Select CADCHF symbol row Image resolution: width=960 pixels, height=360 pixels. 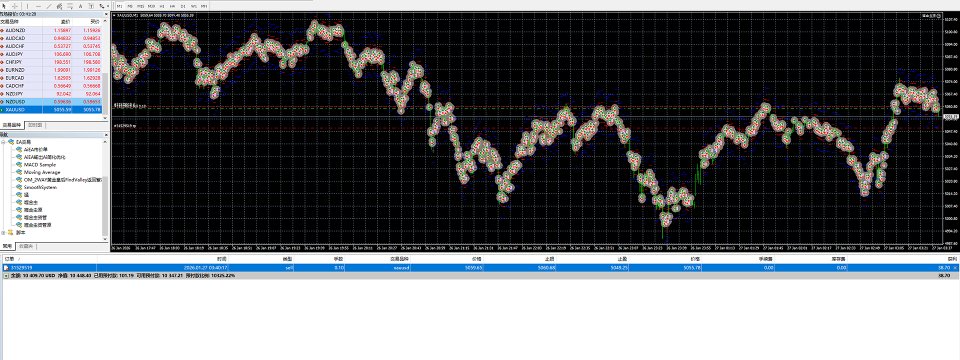point(51,86)
